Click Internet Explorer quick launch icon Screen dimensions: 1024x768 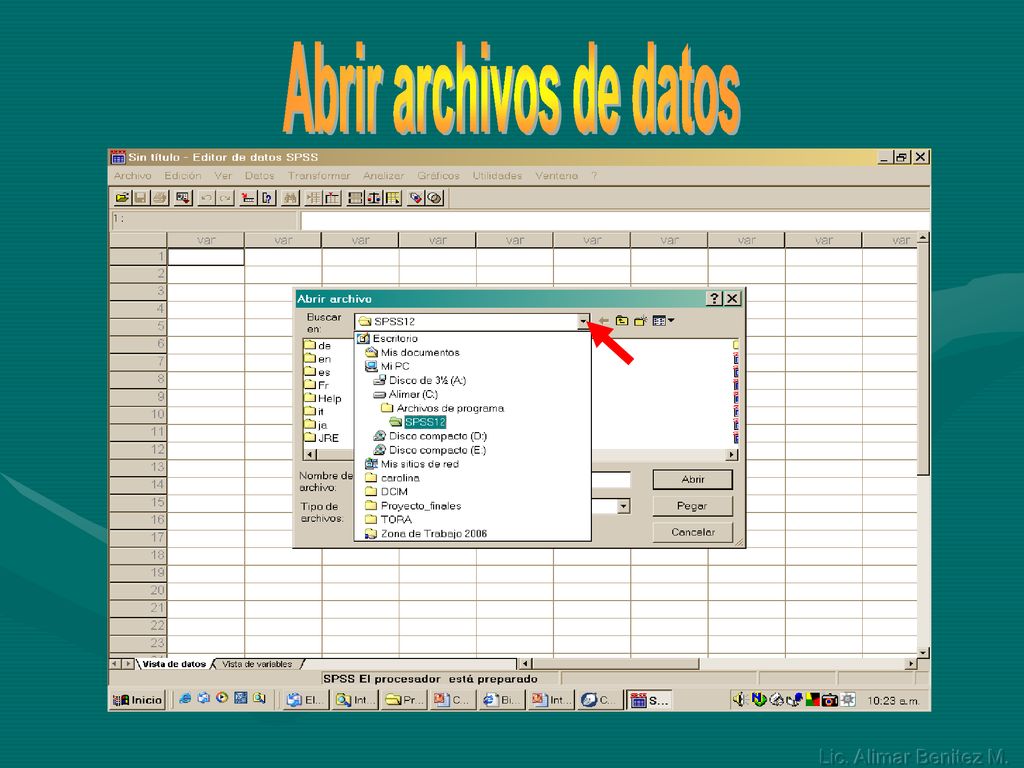[185, 699]
